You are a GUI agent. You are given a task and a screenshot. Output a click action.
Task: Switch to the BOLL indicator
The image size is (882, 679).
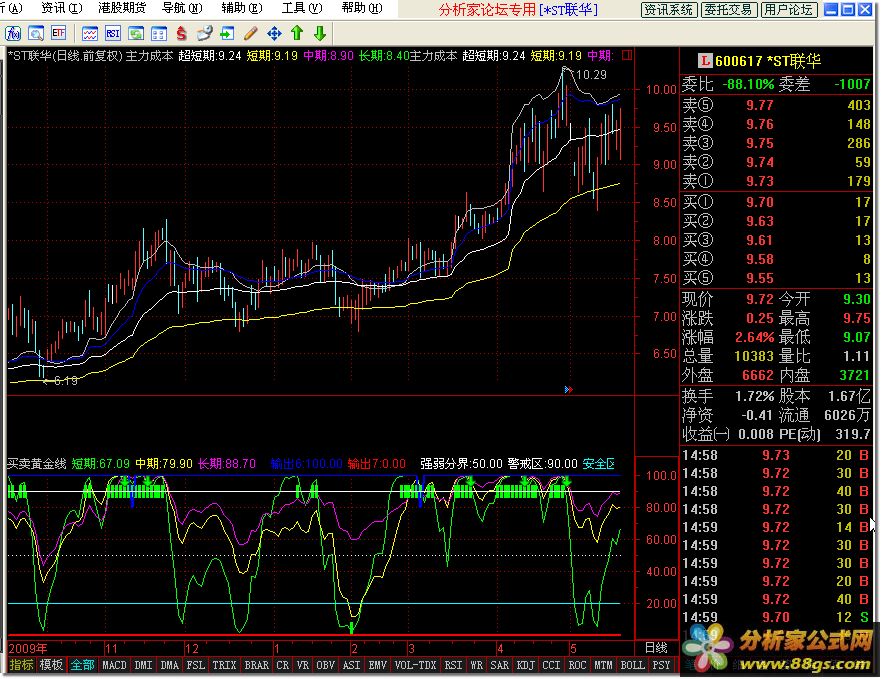click(632, 665)
